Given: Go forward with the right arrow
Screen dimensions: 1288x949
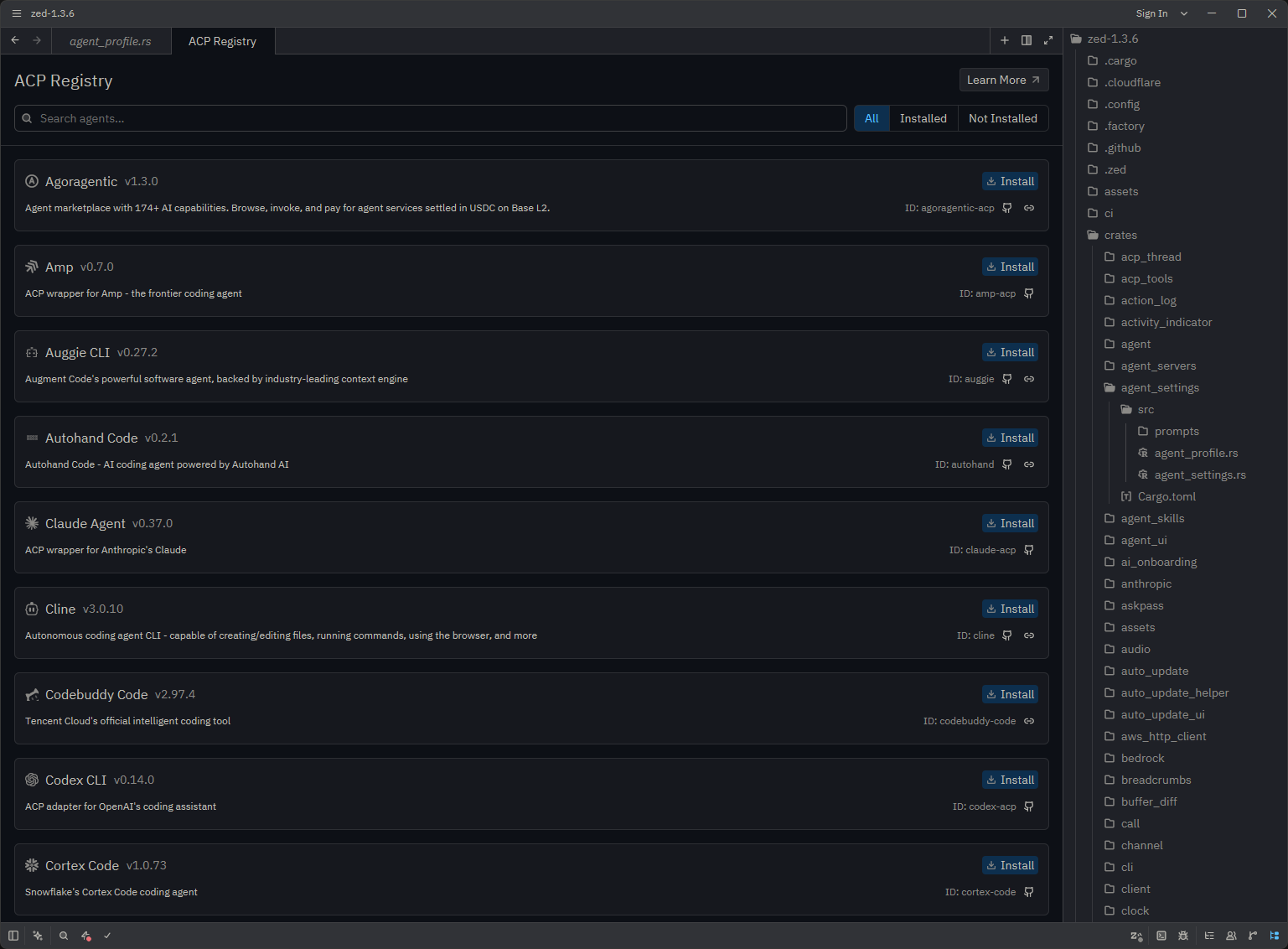Looking at the screenshot, I should [37, 40].
